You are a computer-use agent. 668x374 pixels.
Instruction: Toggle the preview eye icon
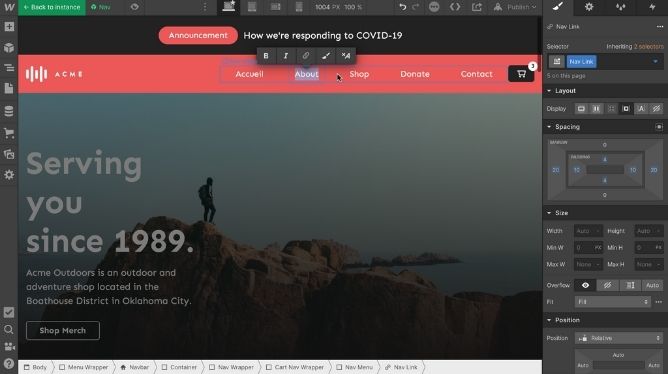pyautogui.click(x=135, y=7)
